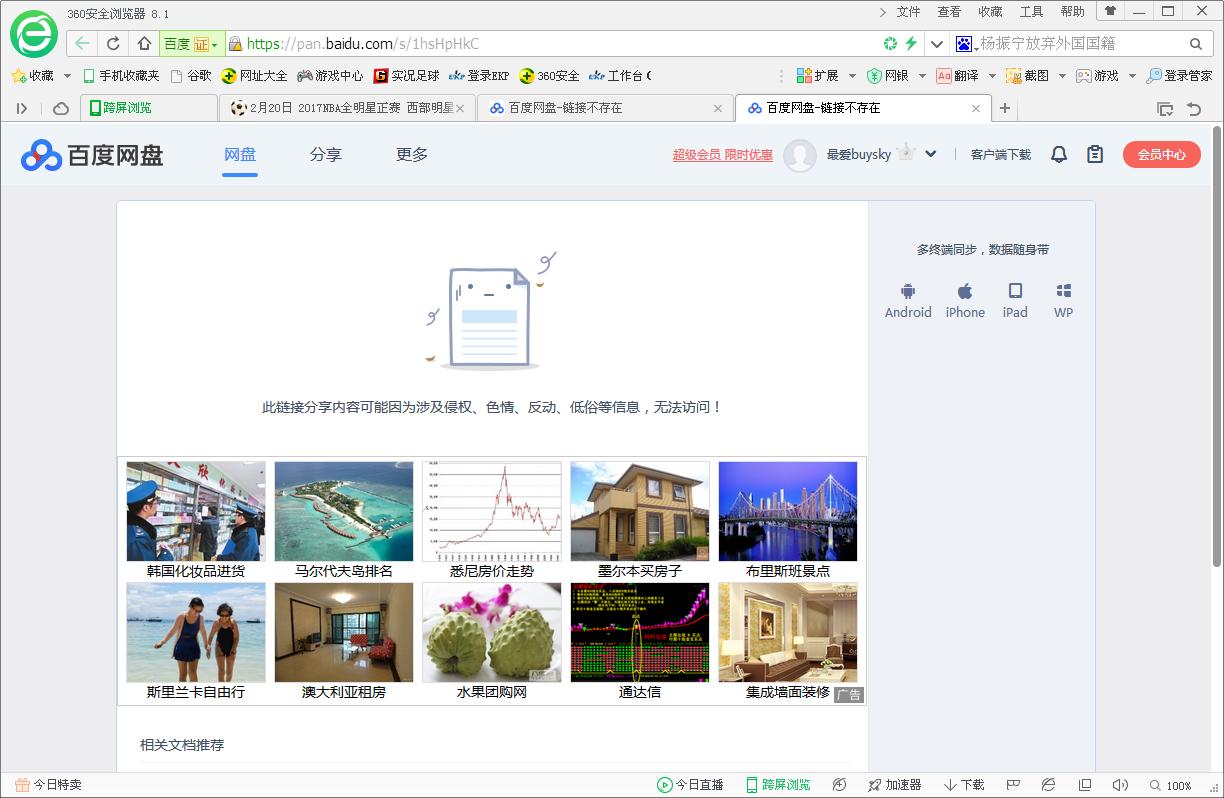Viewport: 1224px width, 798px height.
Task: Go to the browser home page
Action: (x=144, y=44)
